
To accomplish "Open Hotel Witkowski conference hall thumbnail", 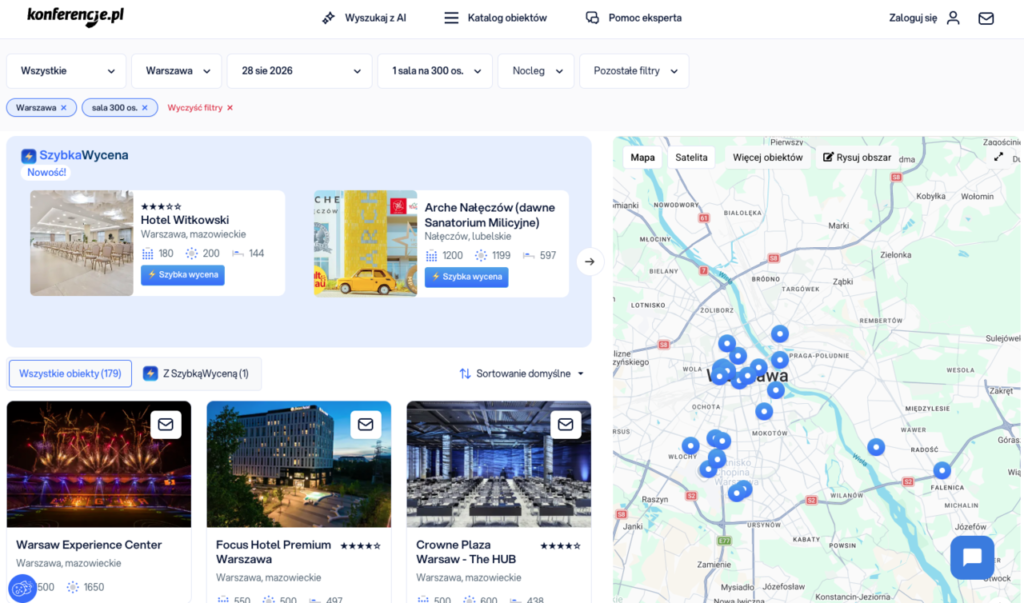I will (82, 243).
